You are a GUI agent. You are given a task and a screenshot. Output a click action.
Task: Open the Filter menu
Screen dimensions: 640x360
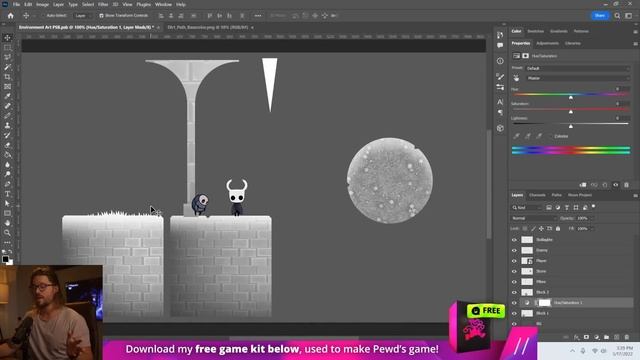[x=103, y=4]
